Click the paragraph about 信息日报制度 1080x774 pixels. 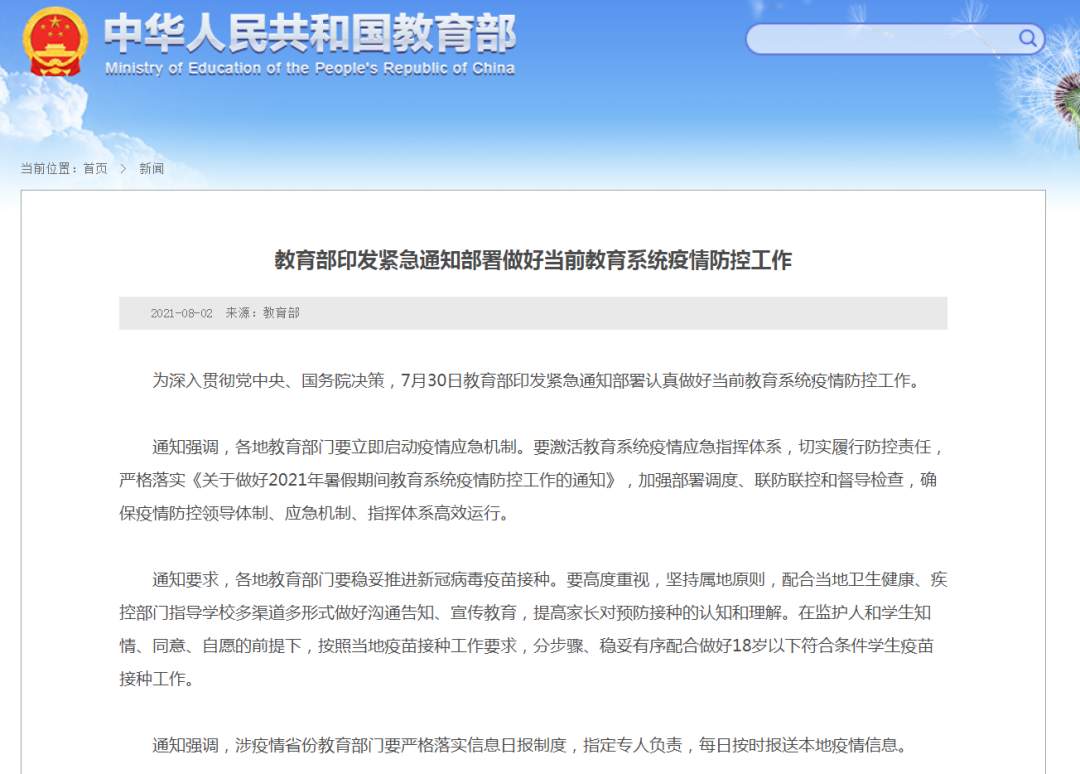(530, 745)
